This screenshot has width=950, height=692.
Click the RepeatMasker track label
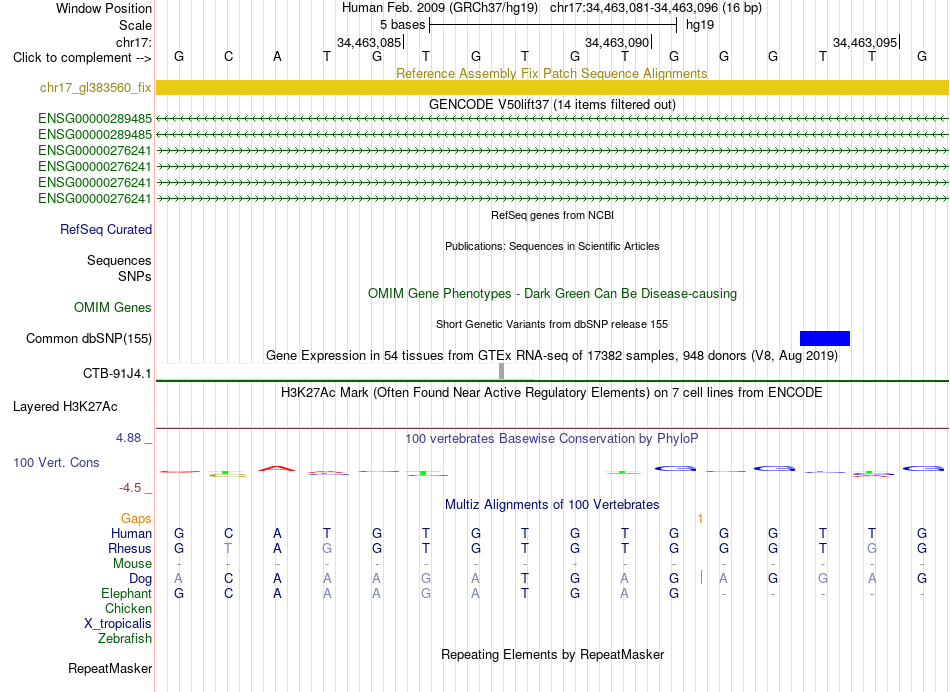coord(110,668)
